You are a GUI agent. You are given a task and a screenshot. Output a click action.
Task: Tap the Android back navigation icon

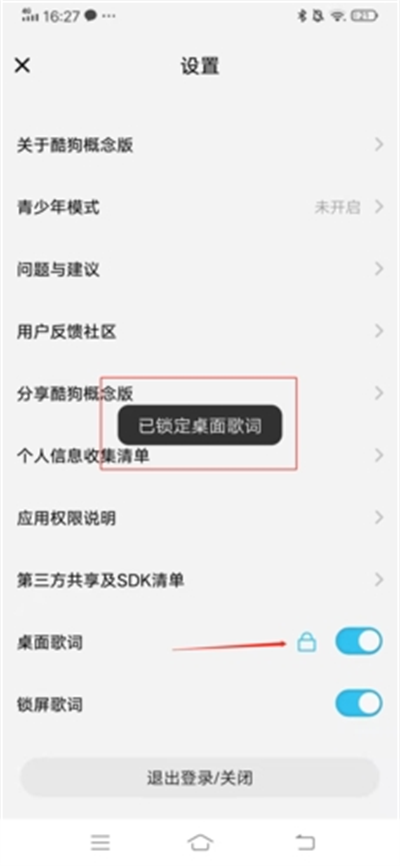(305, 842)
